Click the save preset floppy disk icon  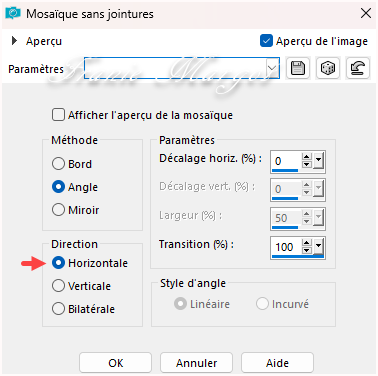pos(298,68)
